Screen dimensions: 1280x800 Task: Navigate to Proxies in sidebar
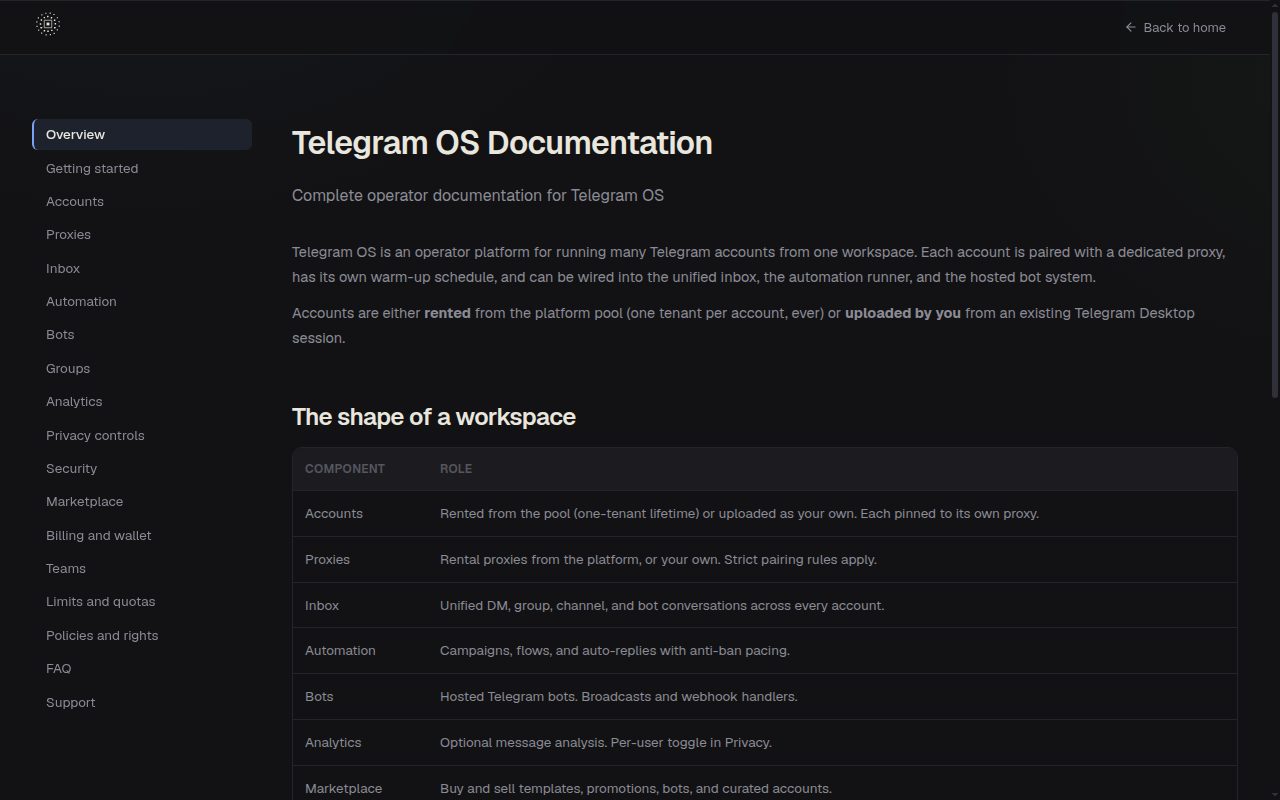coord(142,234)
